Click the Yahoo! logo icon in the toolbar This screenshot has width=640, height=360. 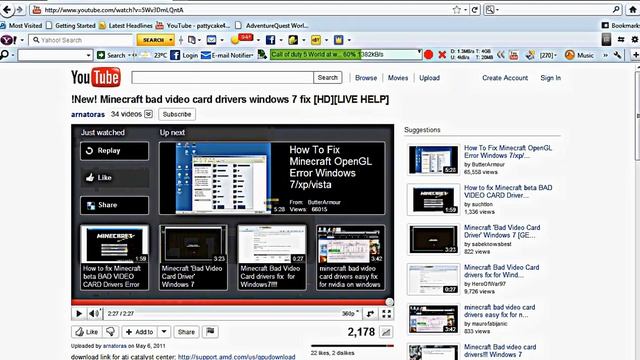click(8, 40)
